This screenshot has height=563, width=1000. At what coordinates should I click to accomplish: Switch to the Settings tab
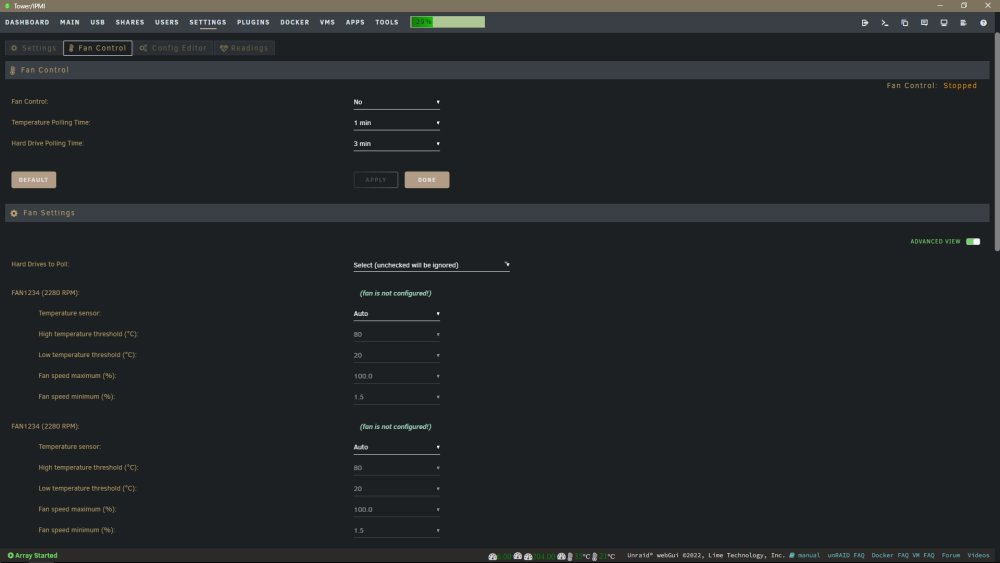coord(34,48)
